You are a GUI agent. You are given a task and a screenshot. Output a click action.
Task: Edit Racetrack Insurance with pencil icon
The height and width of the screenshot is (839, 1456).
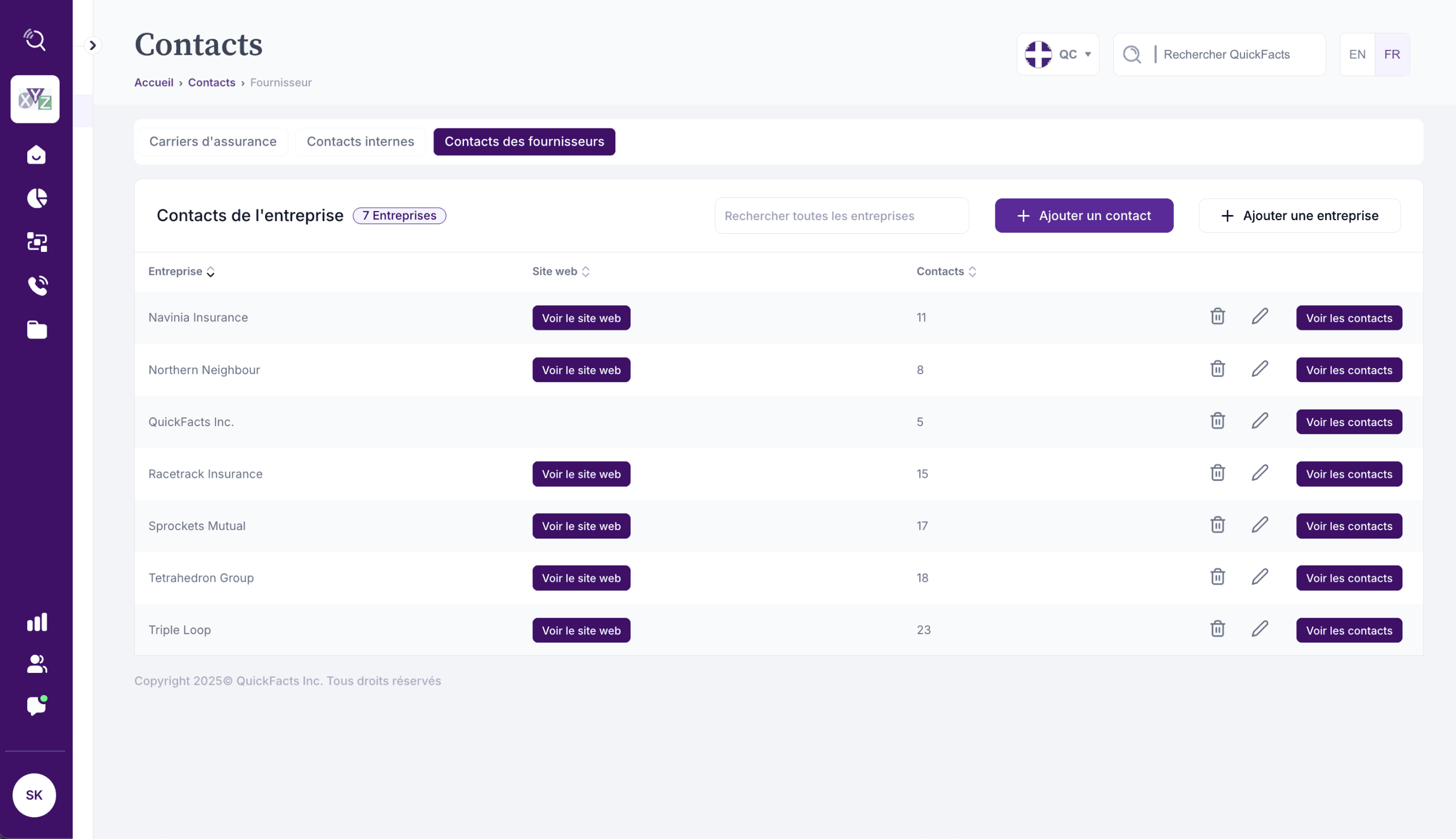click(x=1260, y=473)
